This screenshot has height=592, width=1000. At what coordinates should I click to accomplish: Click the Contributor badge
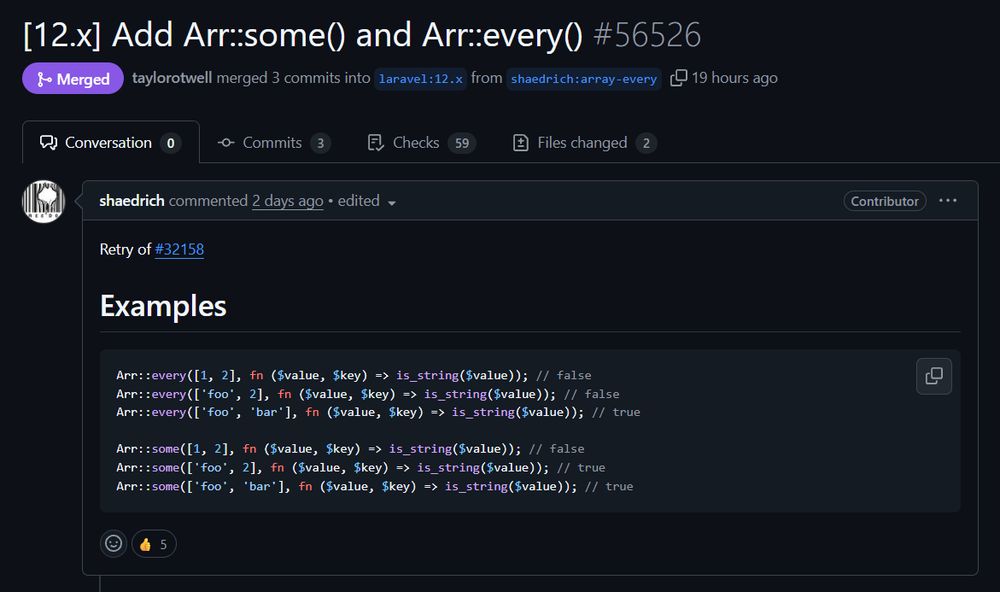[885, 201]
